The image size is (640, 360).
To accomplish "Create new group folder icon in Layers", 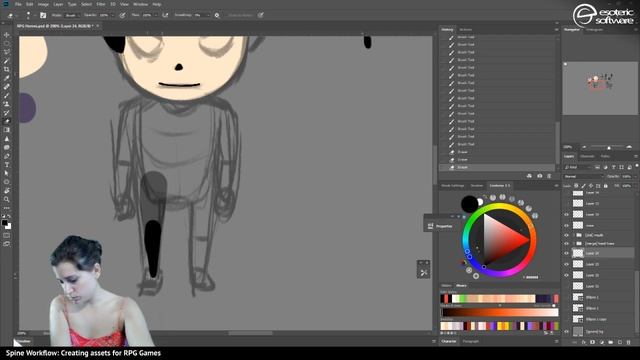I will [611, 342].
